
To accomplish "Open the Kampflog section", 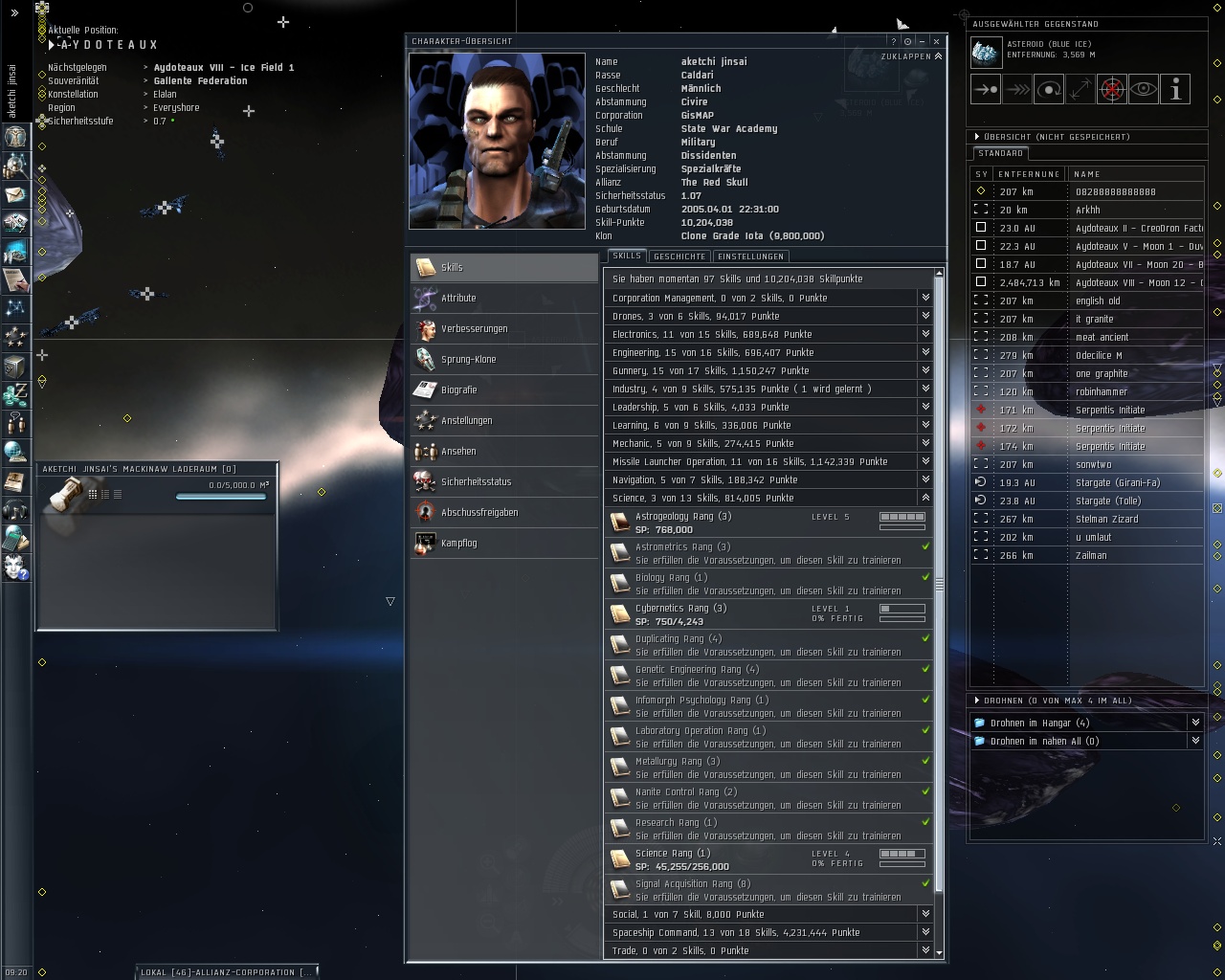I will coord(504,543).
